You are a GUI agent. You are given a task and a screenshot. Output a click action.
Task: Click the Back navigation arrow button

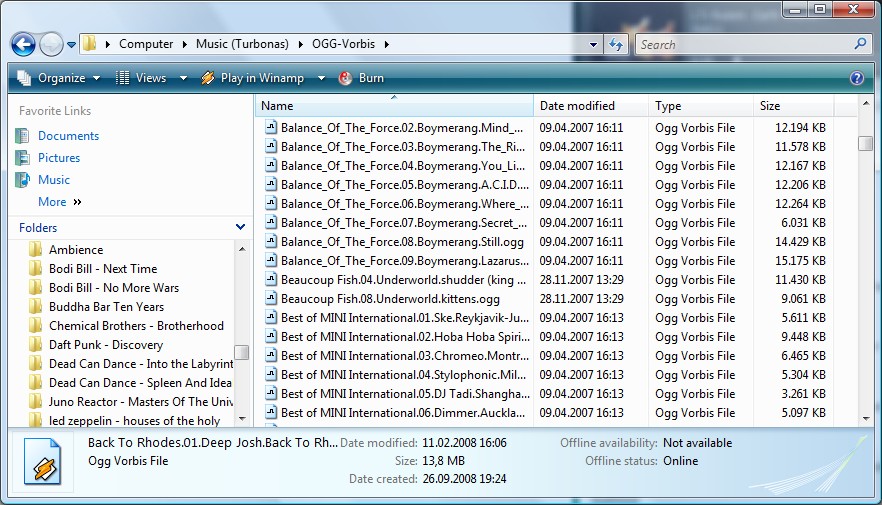pyautogui.click(x=23, y=44)
